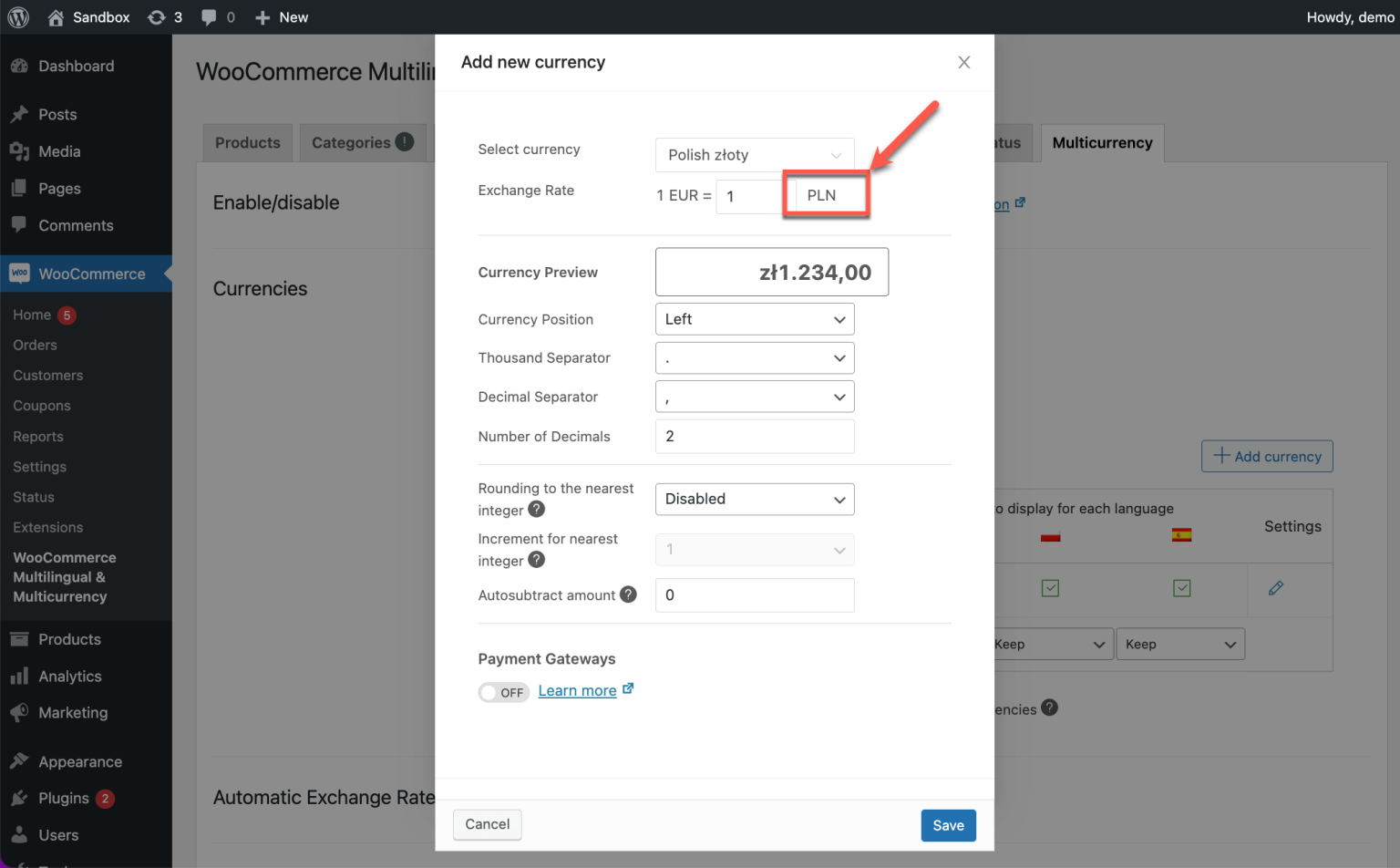Select the WooCommerce sidebar icon

pyautogui.click(x=20, y=273)
